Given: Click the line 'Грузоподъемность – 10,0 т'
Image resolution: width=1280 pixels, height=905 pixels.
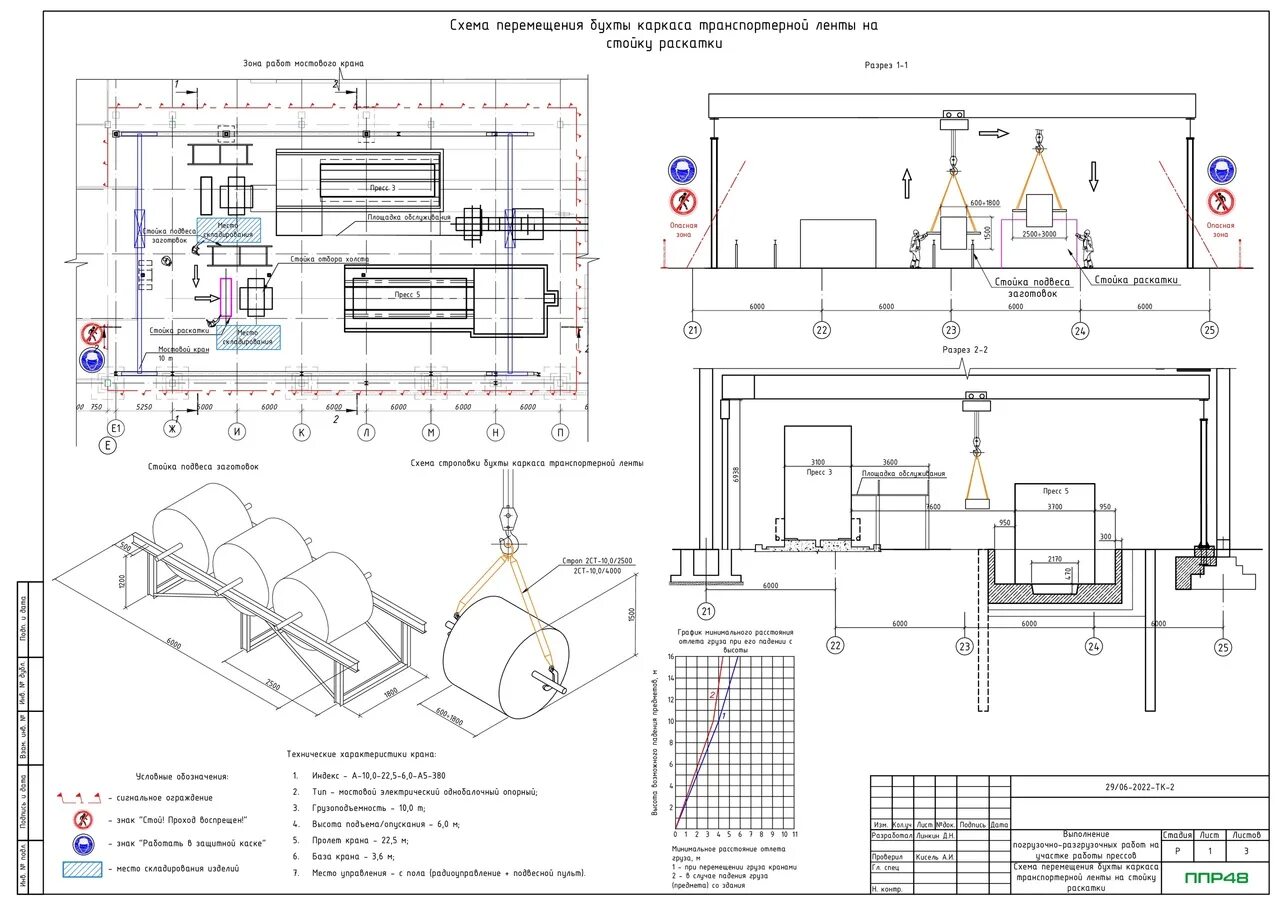Looking at the screenshot, I should pos(371,807).
